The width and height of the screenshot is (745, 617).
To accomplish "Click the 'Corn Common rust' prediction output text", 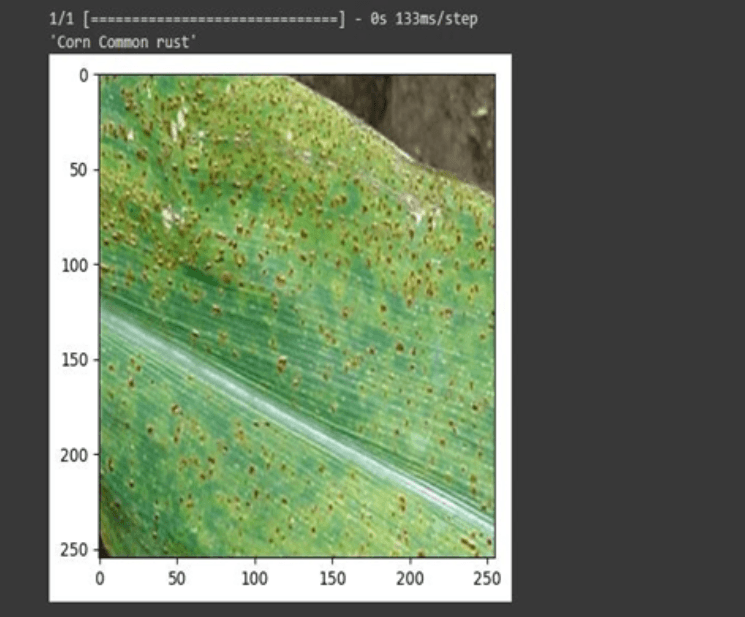I will click(123, 42).
